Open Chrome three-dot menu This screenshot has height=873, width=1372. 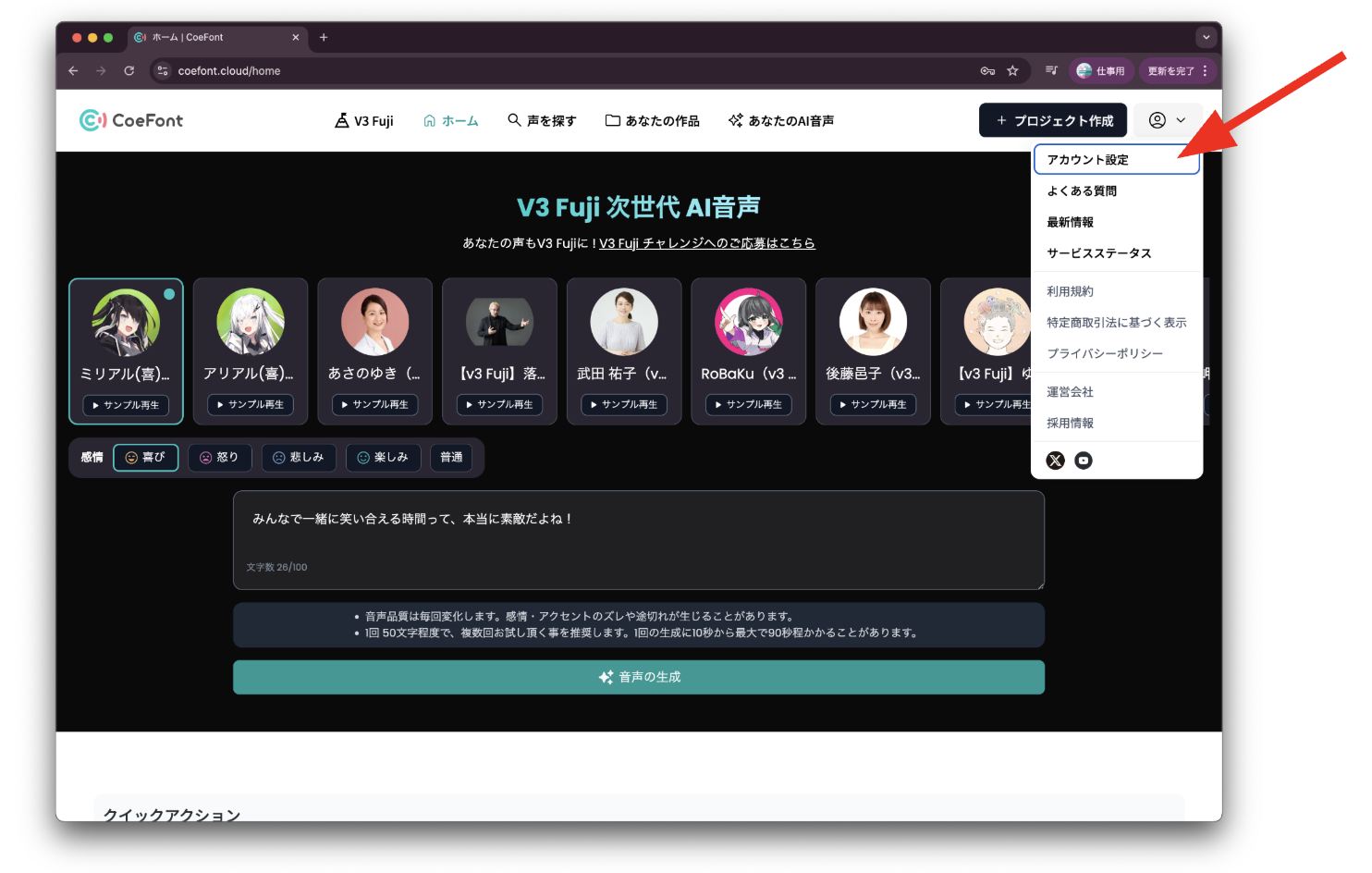(x=1205, y=70)
